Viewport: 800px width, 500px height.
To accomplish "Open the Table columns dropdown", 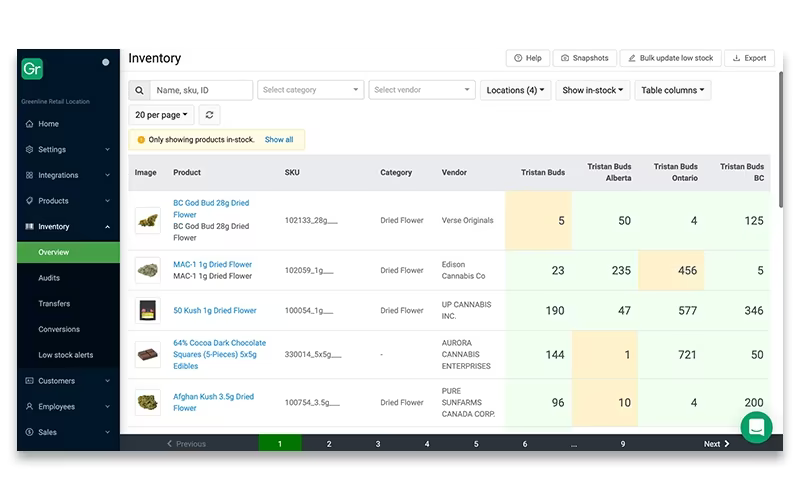I will click(x=672, y=90).
